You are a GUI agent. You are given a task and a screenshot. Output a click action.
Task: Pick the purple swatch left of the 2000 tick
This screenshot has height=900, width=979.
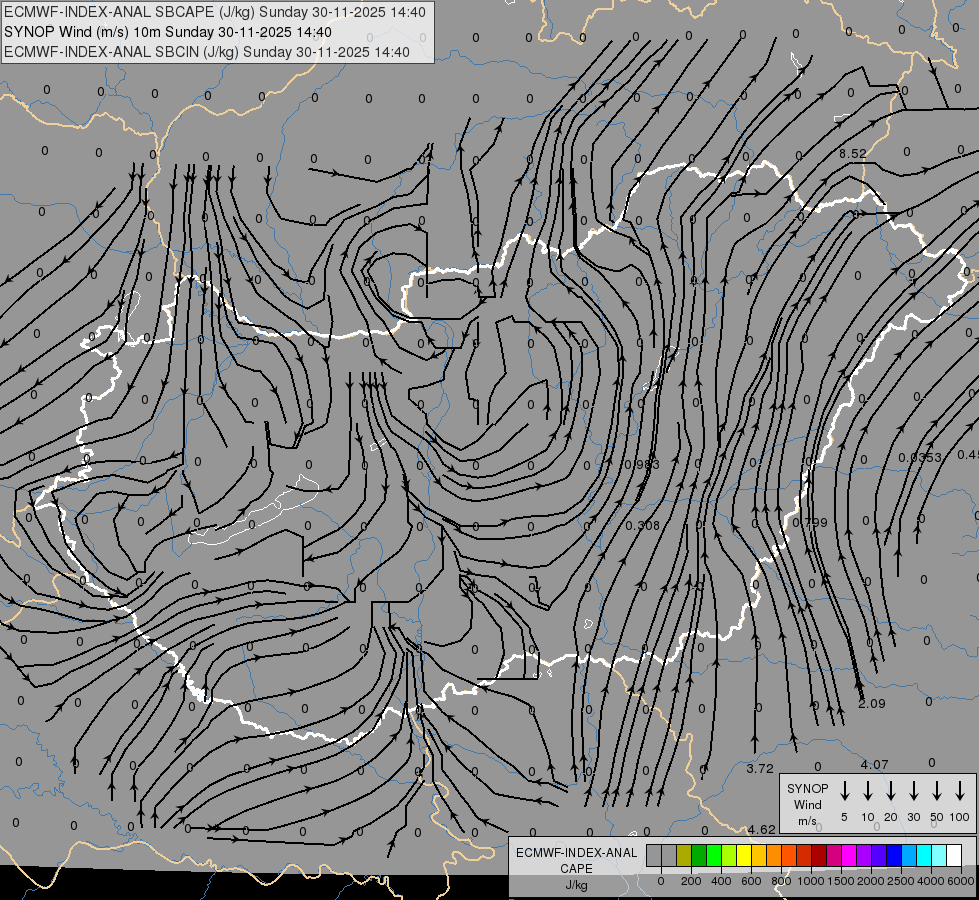point(864,855)
